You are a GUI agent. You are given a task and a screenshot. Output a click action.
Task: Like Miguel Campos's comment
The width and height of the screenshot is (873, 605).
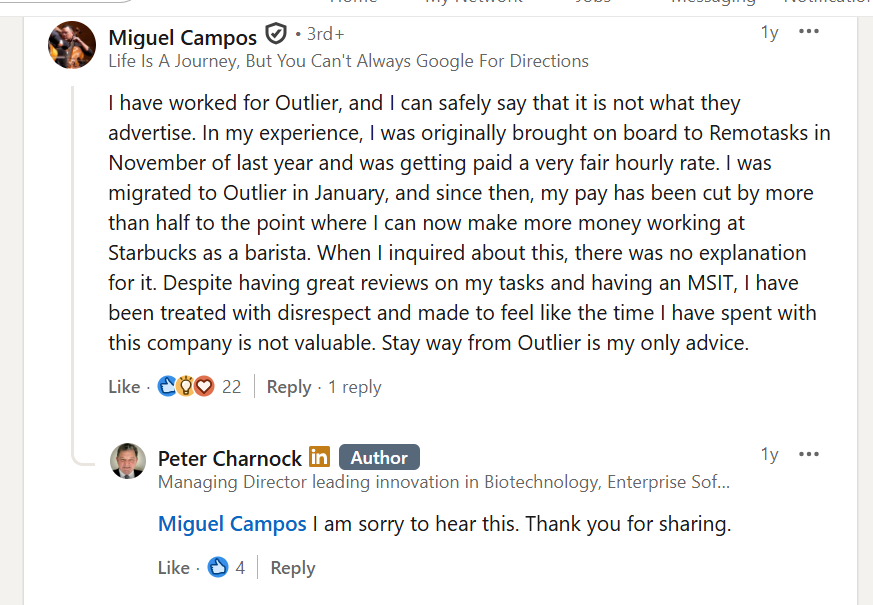(x=124, y=387)
